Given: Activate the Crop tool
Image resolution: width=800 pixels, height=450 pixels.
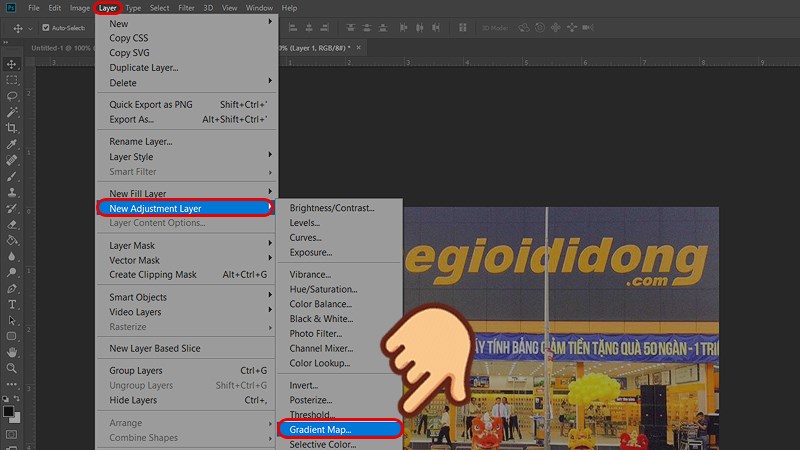Looking at the screenshot, I should 12,128.
